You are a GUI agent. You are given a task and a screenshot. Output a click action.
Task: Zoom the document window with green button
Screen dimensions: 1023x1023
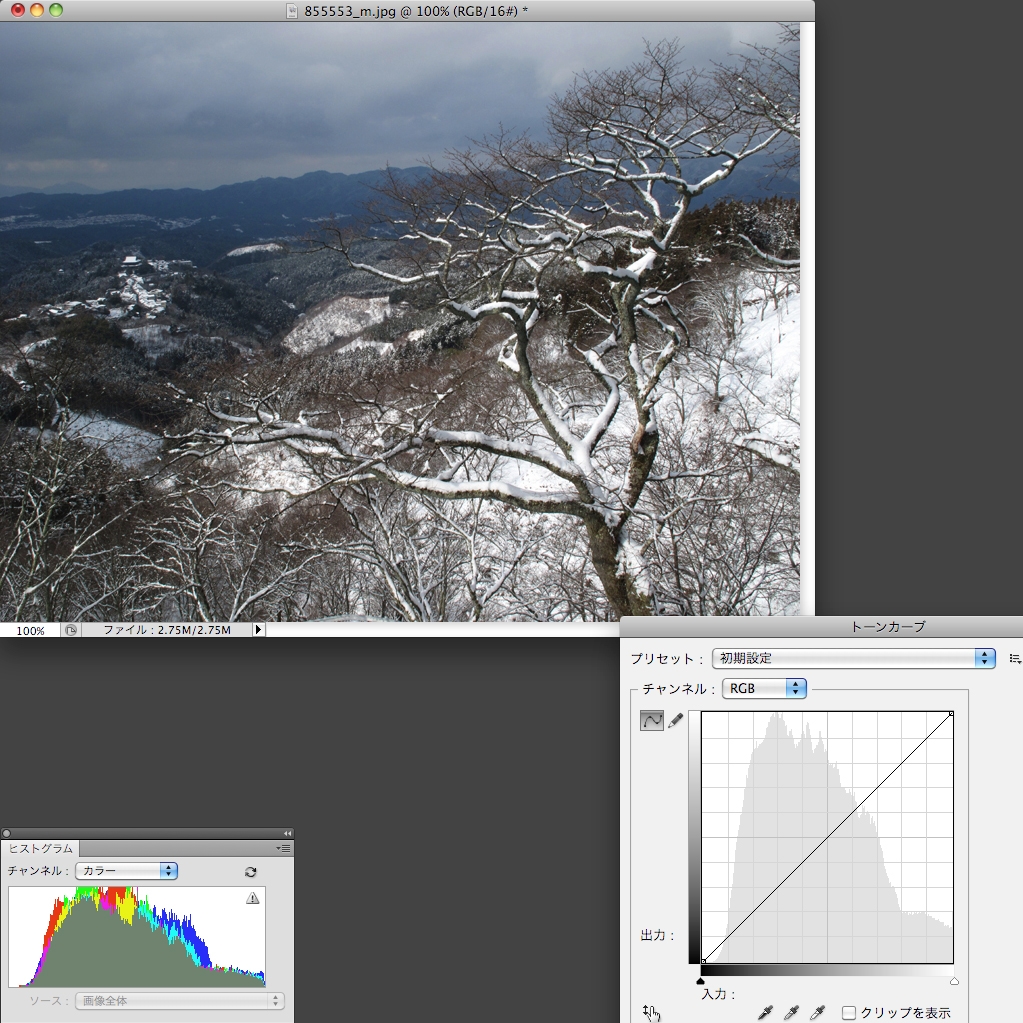[x=56, y=10]
